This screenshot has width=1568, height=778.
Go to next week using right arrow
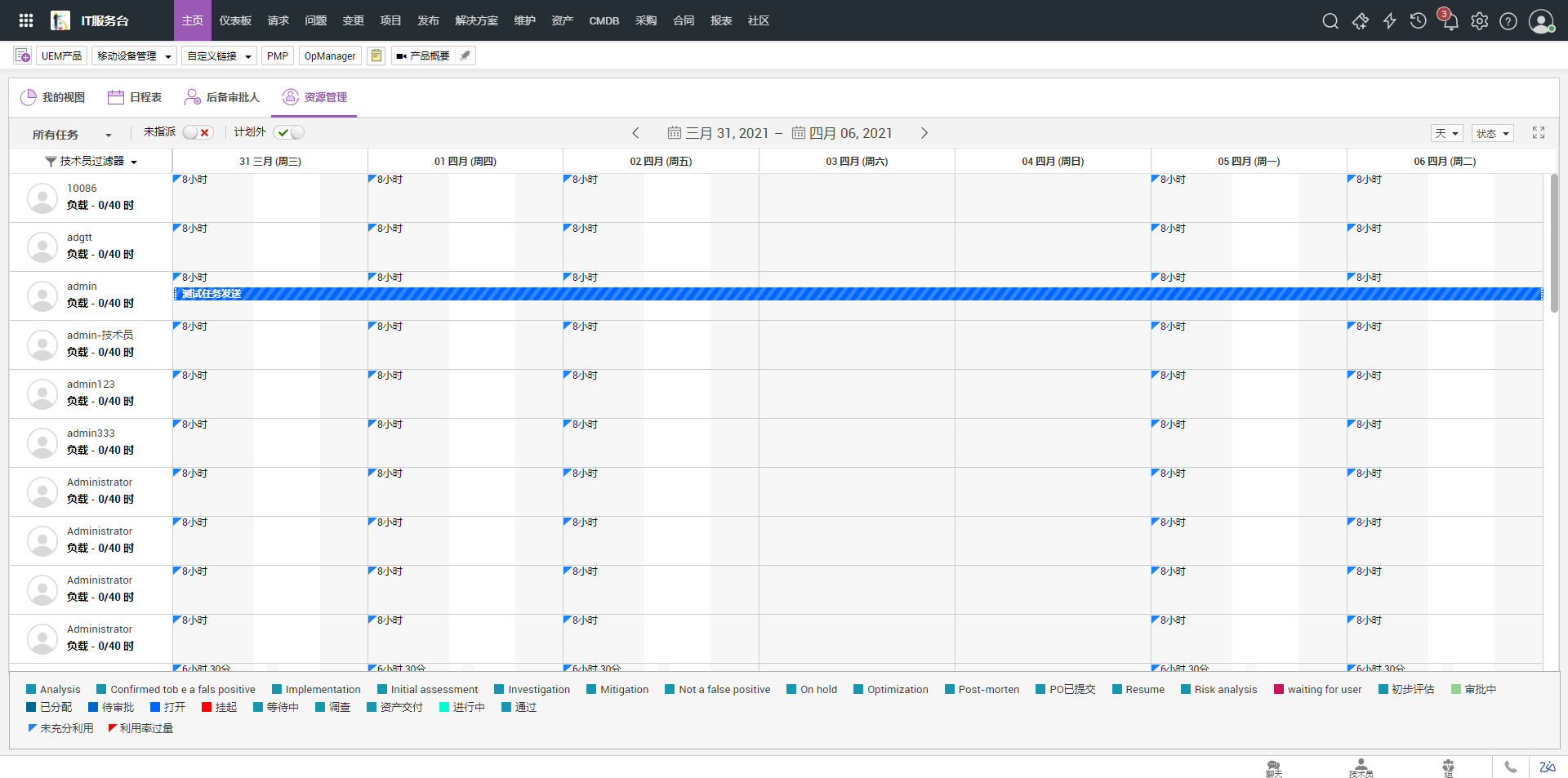pos(924,133)
